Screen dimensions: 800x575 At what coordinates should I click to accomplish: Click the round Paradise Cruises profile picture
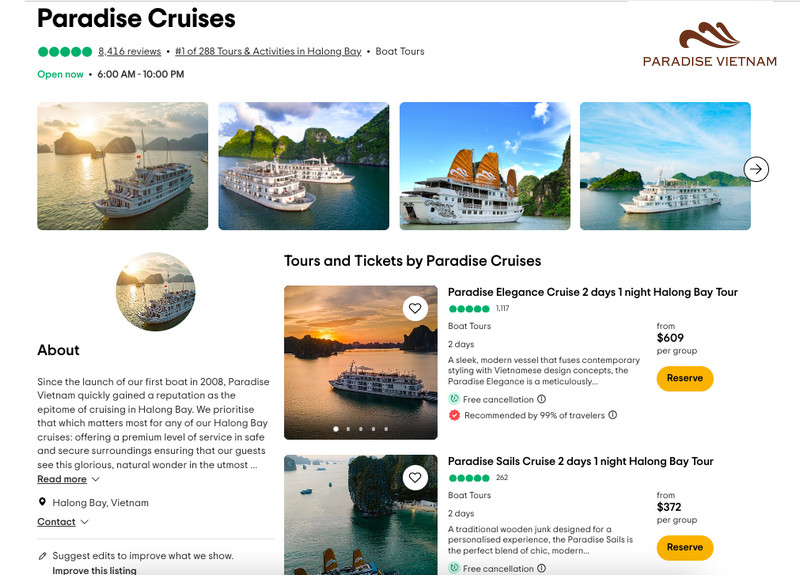coord(155,291)
